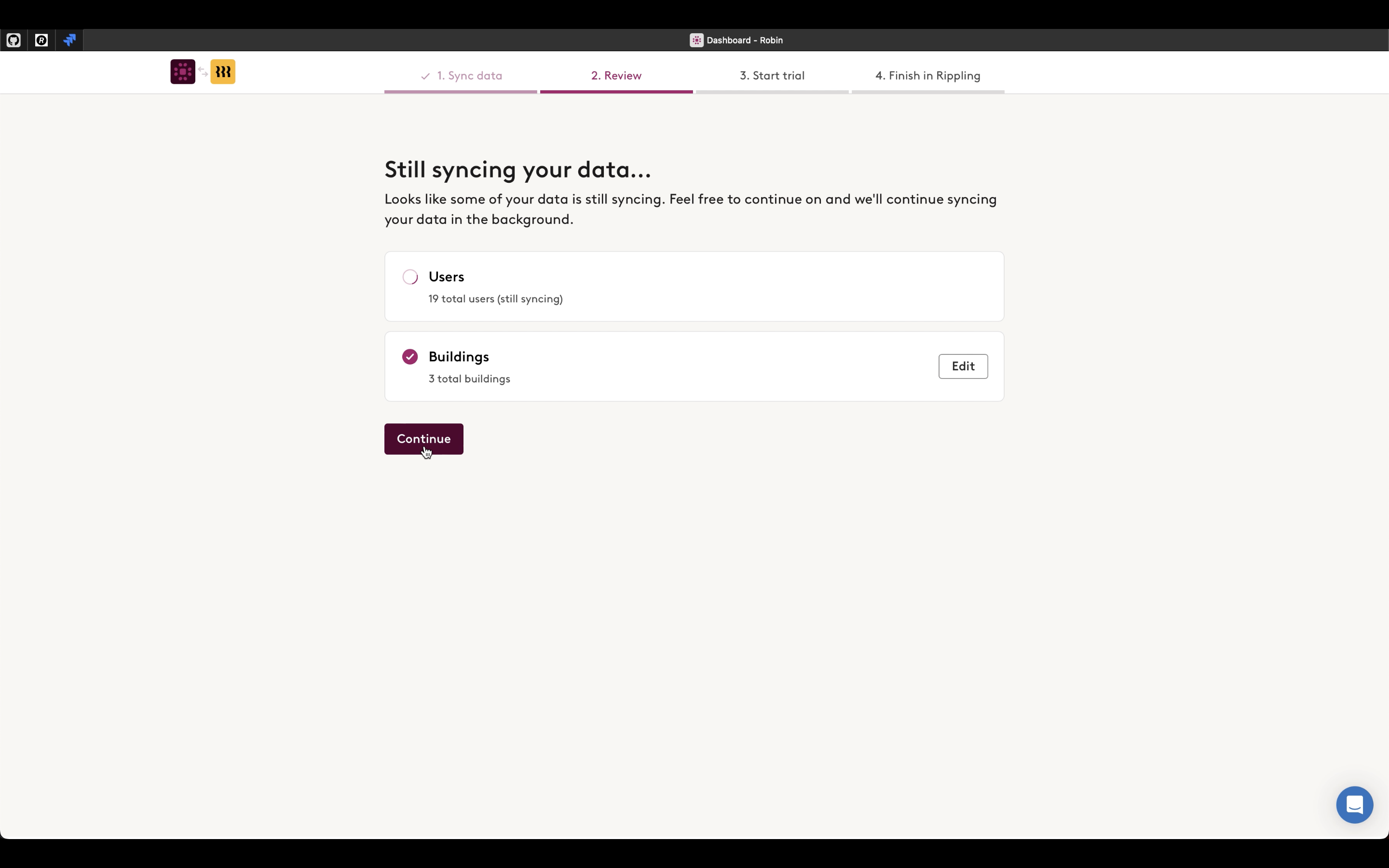The height and width of the screenshot is (868, 1389).
Task: Click the checkmark beside Sync data step
Action: click(425, 76)
